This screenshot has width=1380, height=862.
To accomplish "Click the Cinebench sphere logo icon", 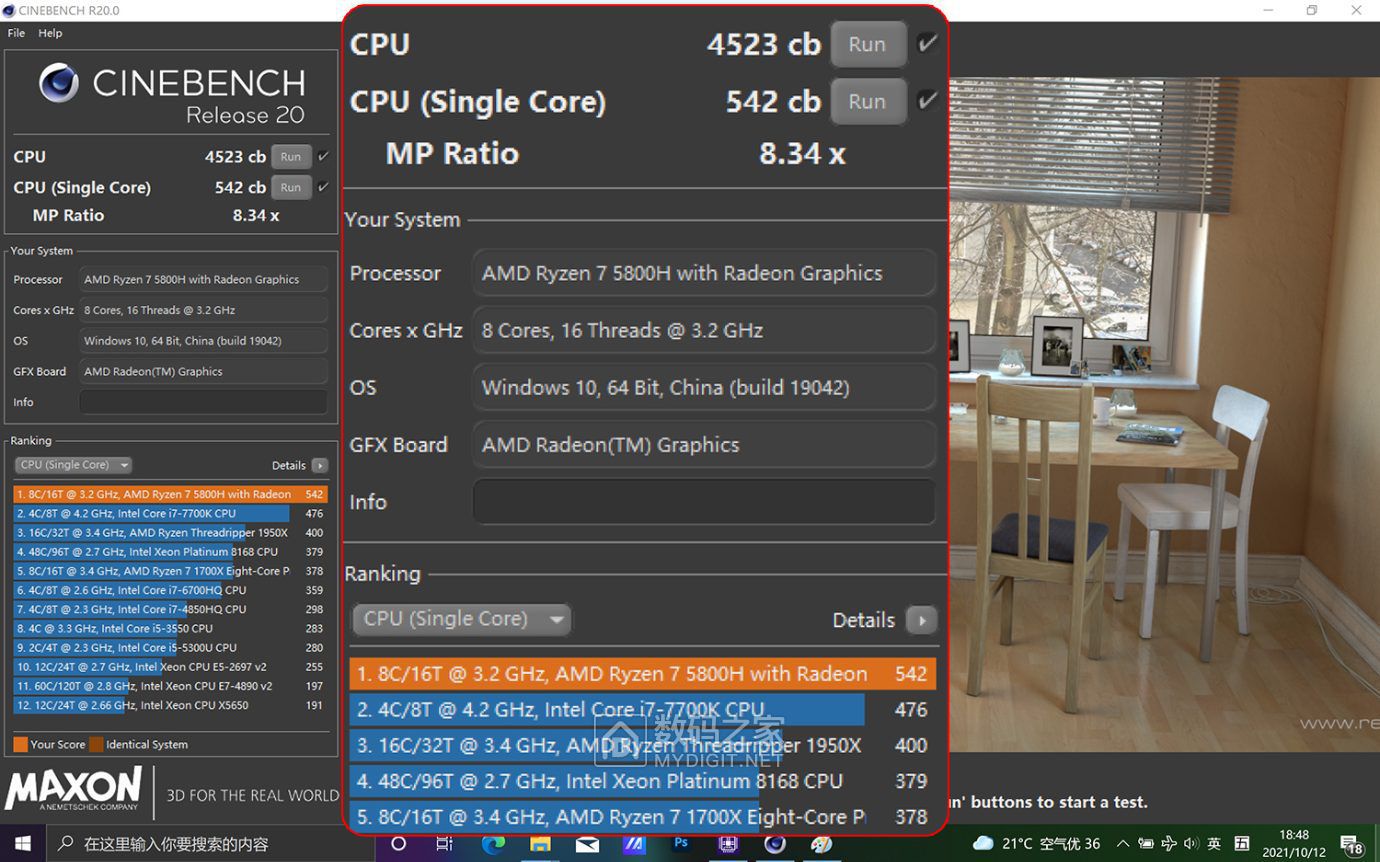I will coord(59,83).
